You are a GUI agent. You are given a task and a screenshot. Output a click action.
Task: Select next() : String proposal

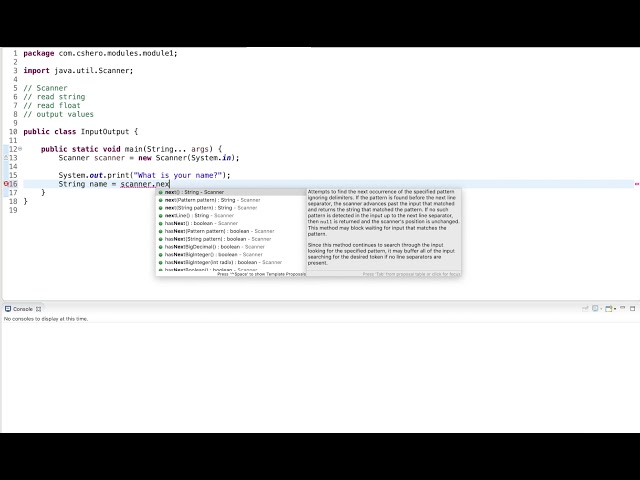(231, 192)
